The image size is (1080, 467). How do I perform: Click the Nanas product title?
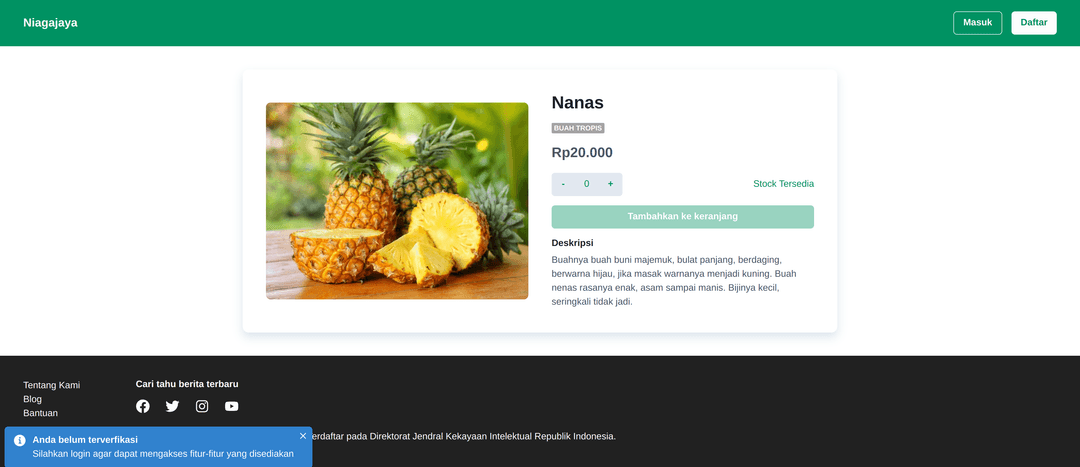578,102
